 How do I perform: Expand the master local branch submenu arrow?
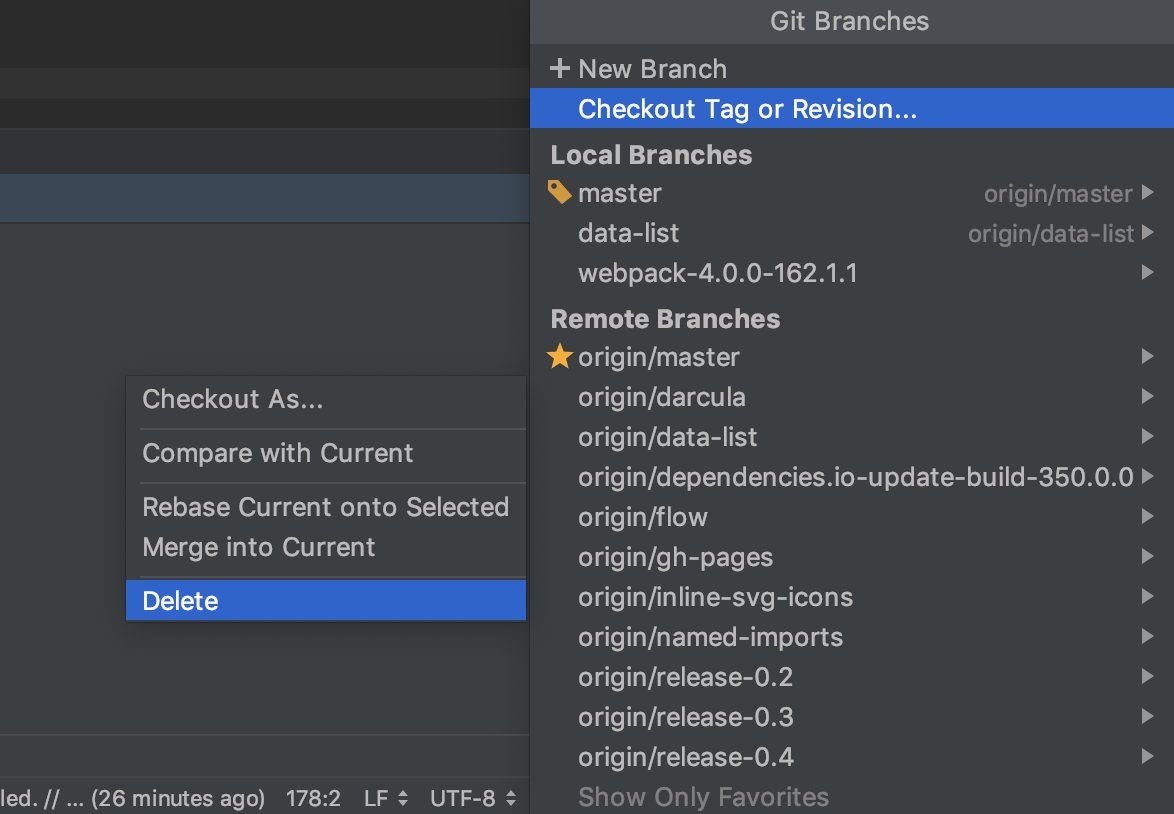1147,192
